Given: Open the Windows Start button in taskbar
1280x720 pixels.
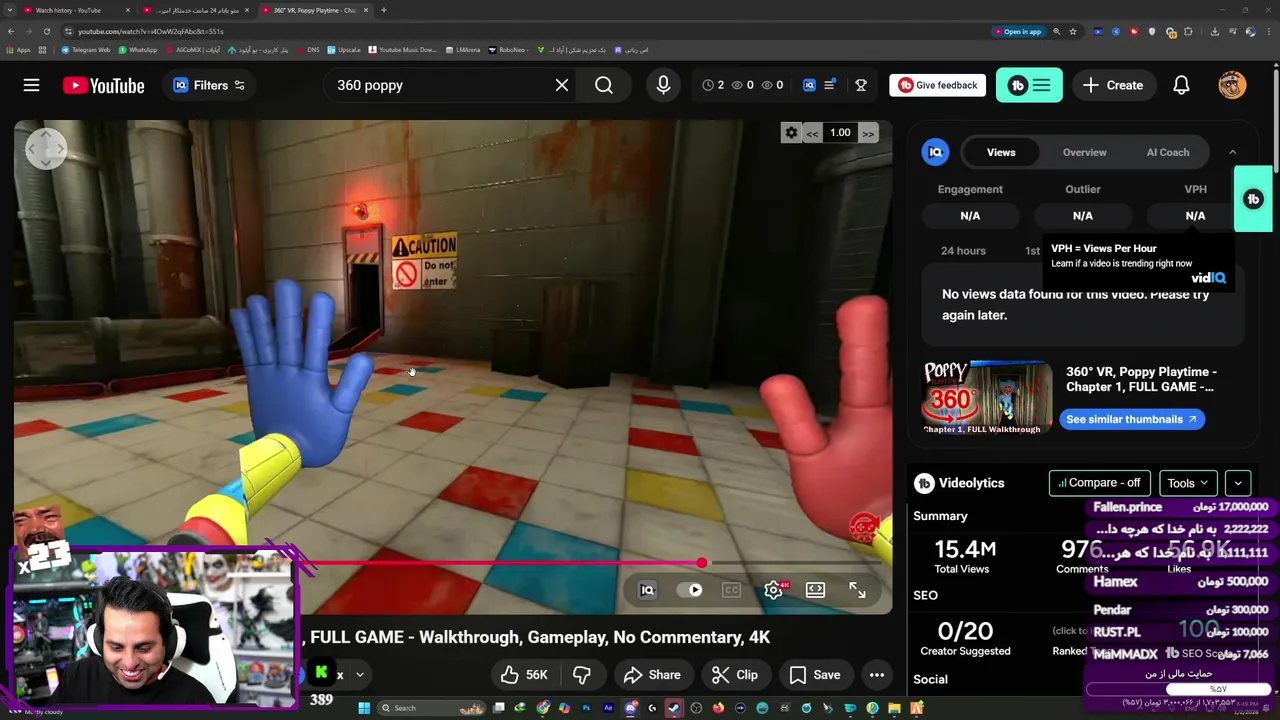Looking at the screenshot, I should click(x=364, y=708).
